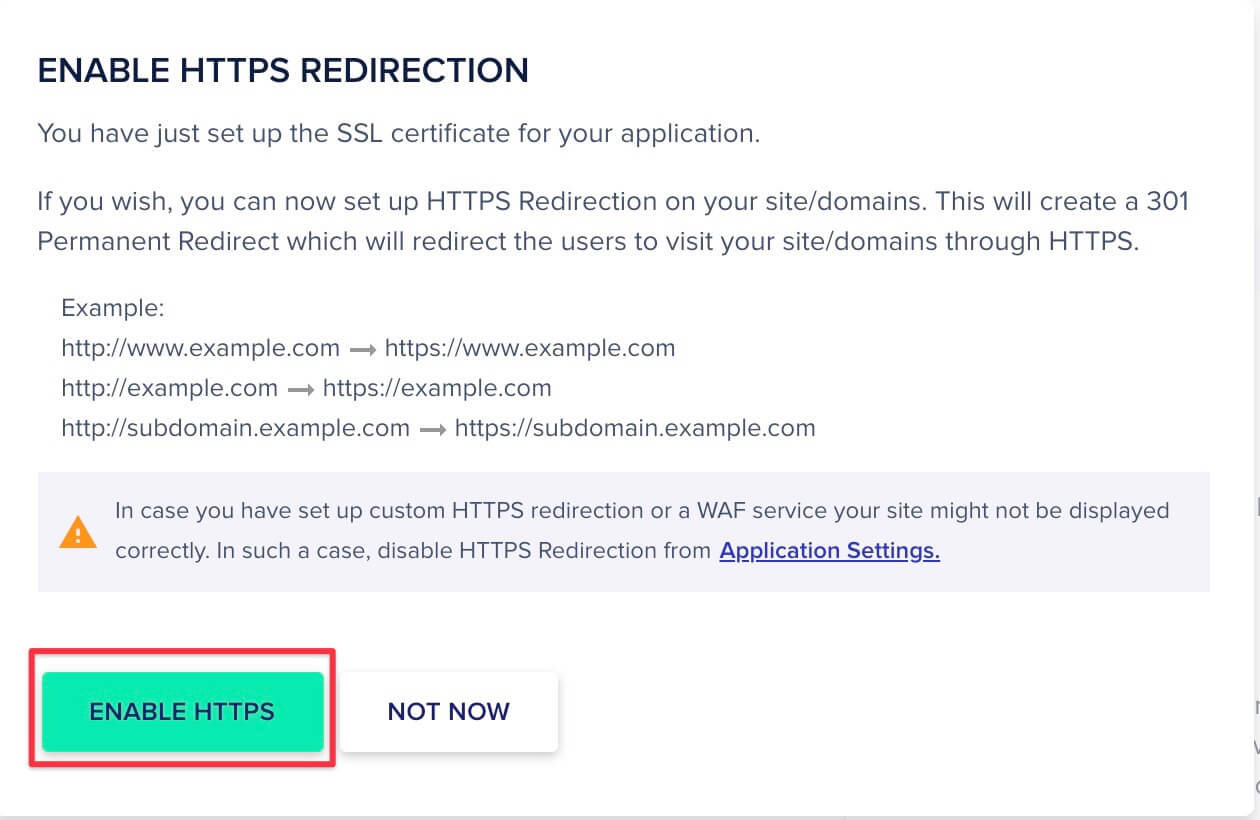The image size is (1260, 820).
Task: Click the SSL certificate setup sentence
Action: (399, 134)
